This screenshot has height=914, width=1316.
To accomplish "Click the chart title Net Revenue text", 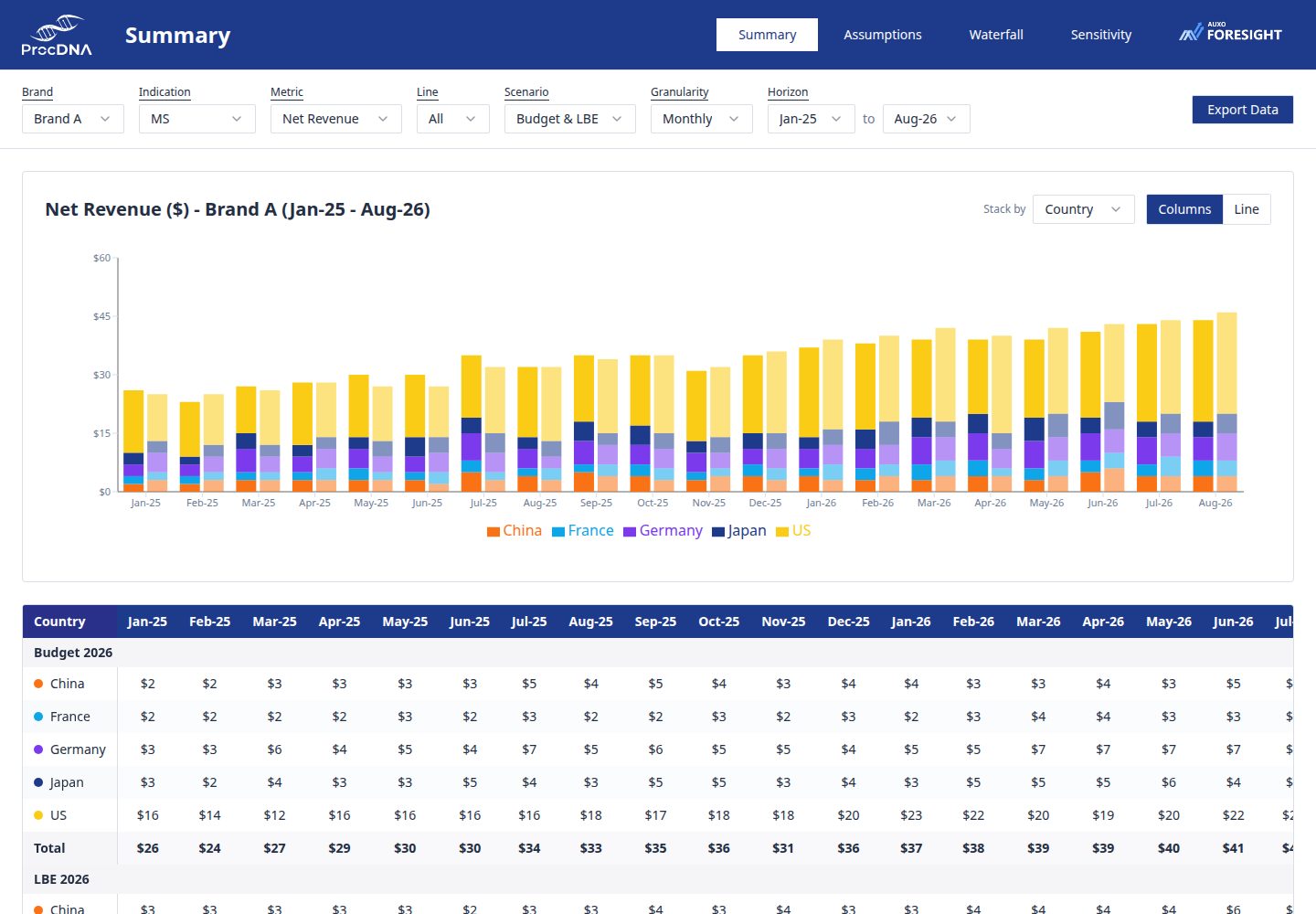I will tap(238, 209).
